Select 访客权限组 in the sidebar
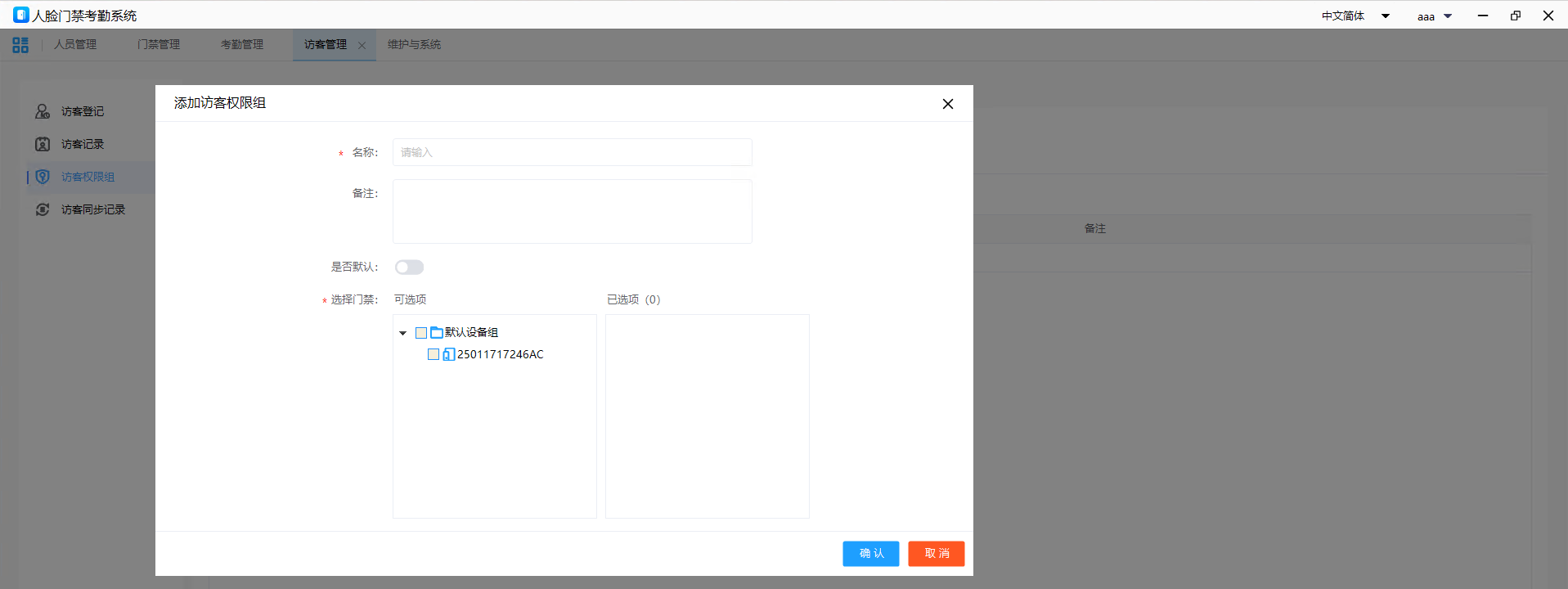The height and width of the screenshot is (589, 1568). tap(88, 177)
